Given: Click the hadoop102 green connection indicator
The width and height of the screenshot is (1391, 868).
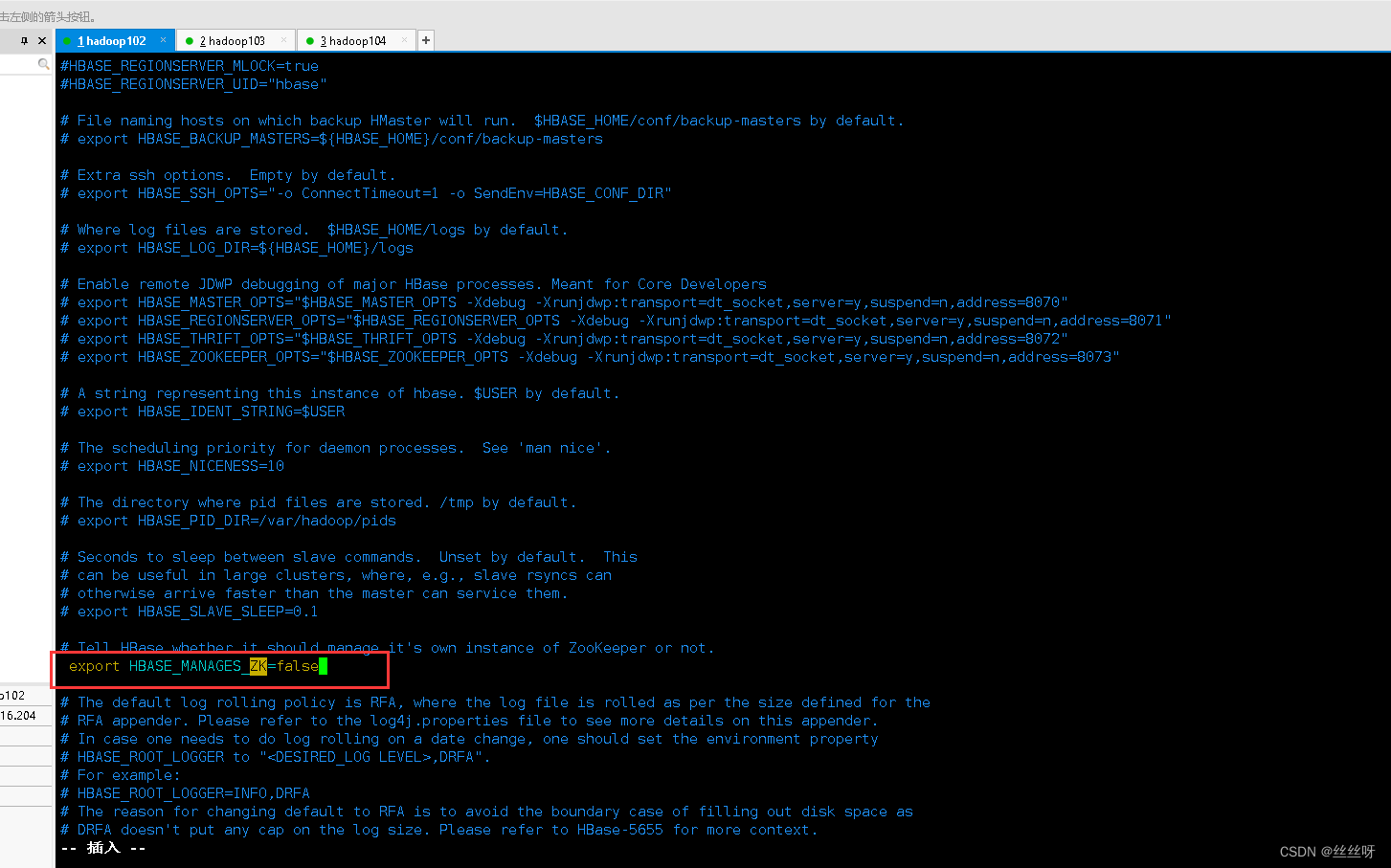Looking at the screenshot, I should pyautogui.click(x=68, y=41).
